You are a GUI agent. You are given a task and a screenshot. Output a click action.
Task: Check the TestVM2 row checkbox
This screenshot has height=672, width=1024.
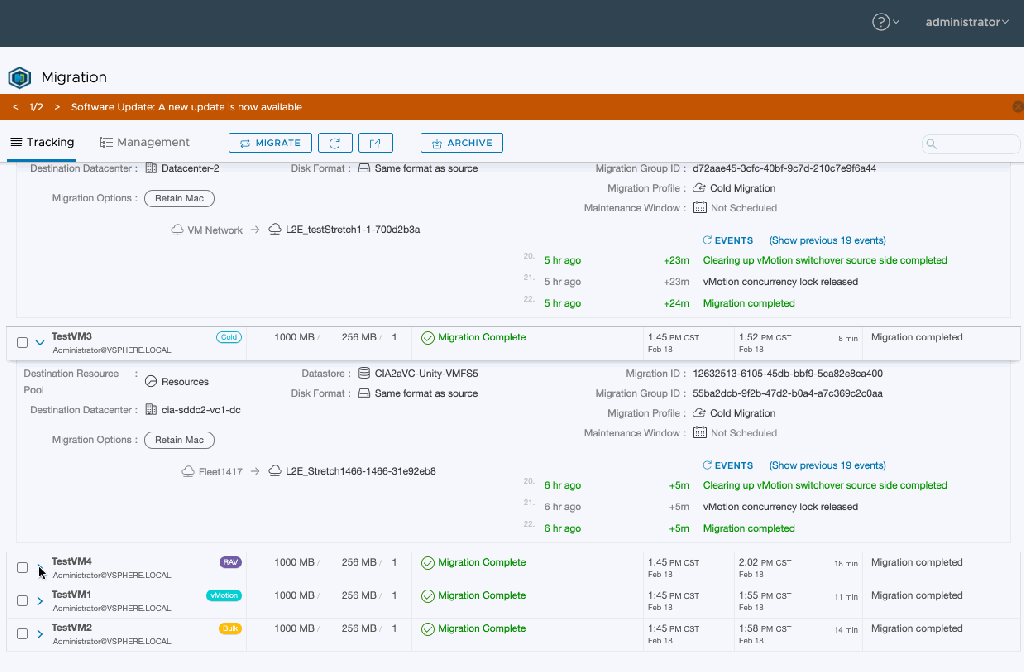pyautogui.click(x=23, y=633)
